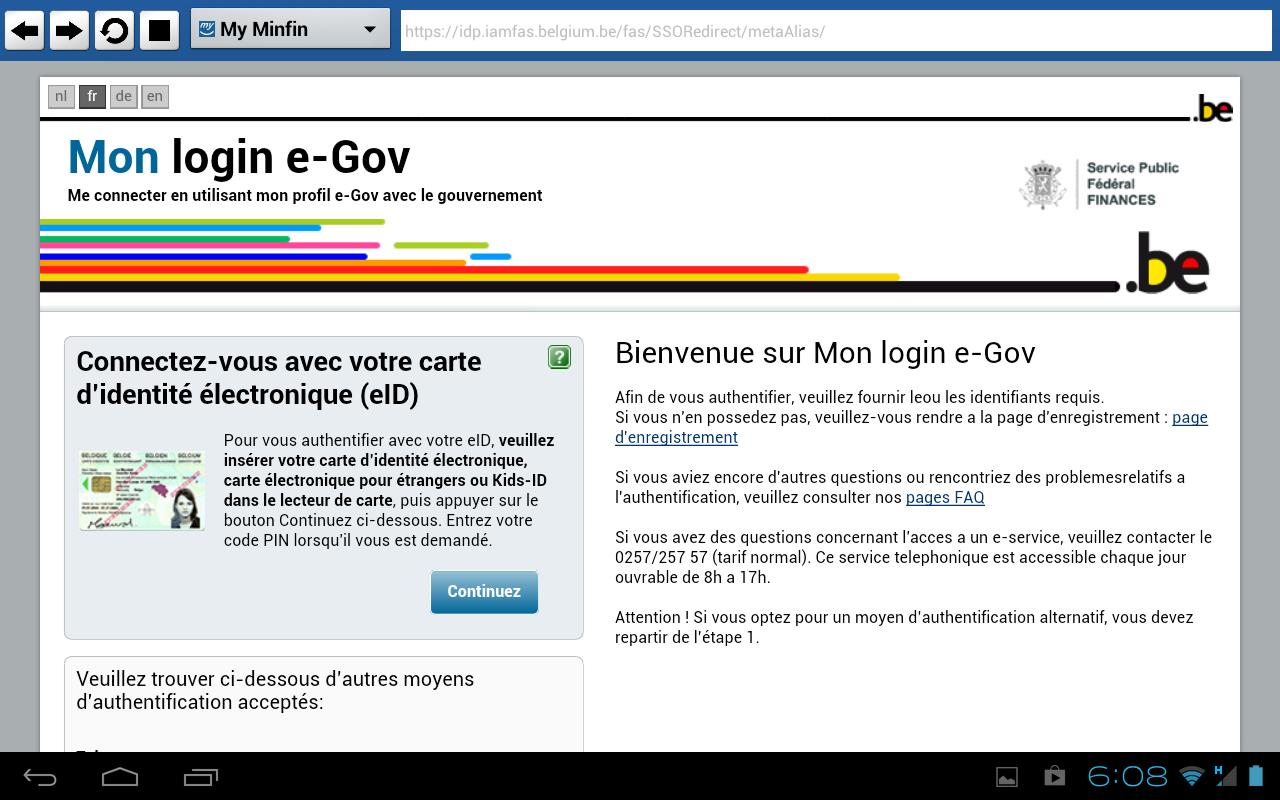This screenshot has width=1280, height=800.
Task: Tap the Android back navigation icon
Action: [40, 776]
